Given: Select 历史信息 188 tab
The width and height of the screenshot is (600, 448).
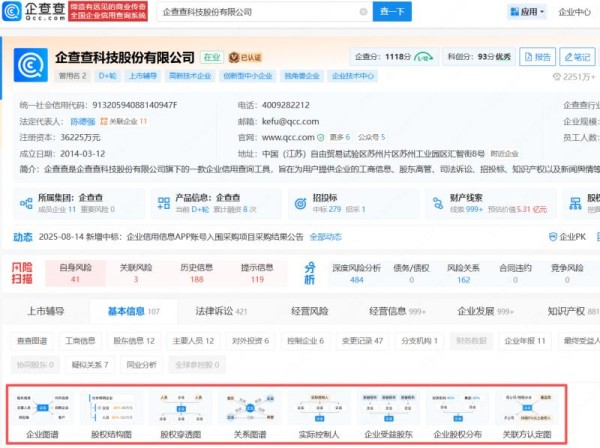Looking at the screenshot, I should [x=196, y=273].
